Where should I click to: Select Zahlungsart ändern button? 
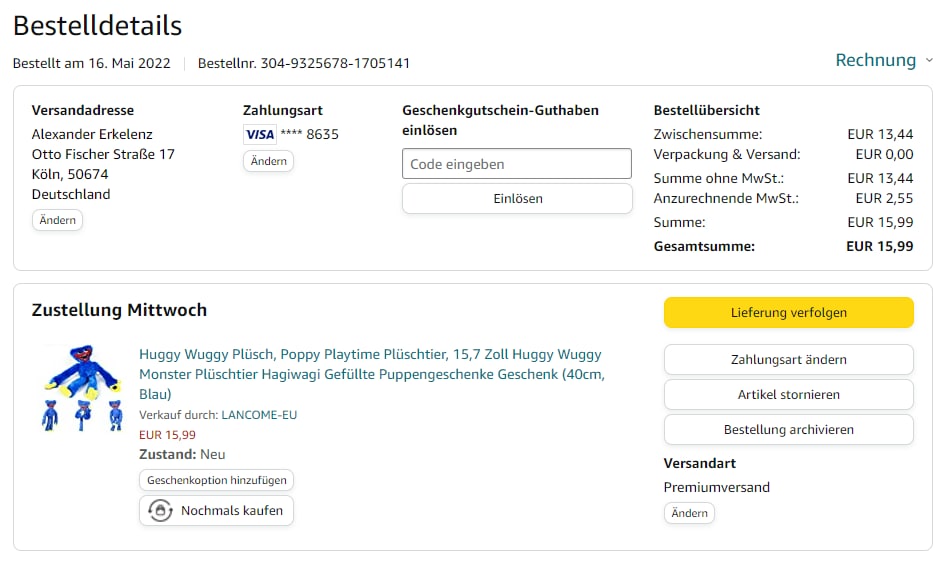coord(788,360)
